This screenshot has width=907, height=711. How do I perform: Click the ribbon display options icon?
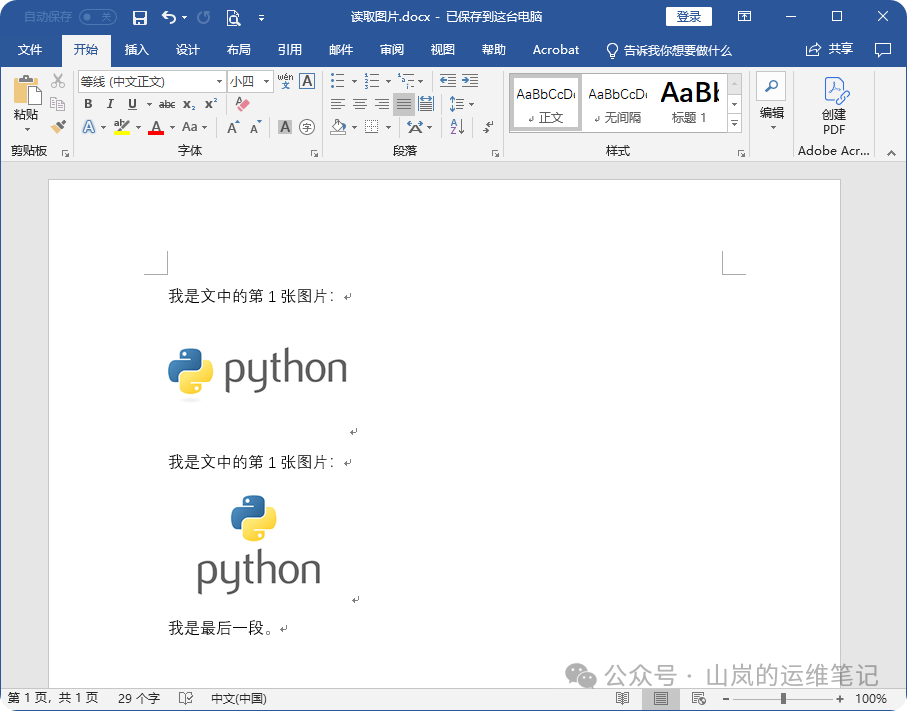pos(744,16)
